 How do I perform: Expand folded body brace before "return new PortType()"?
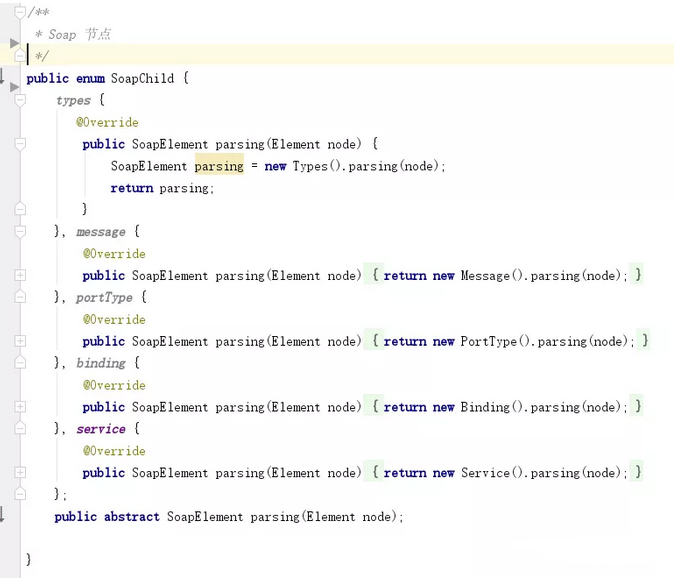[375, 340]
